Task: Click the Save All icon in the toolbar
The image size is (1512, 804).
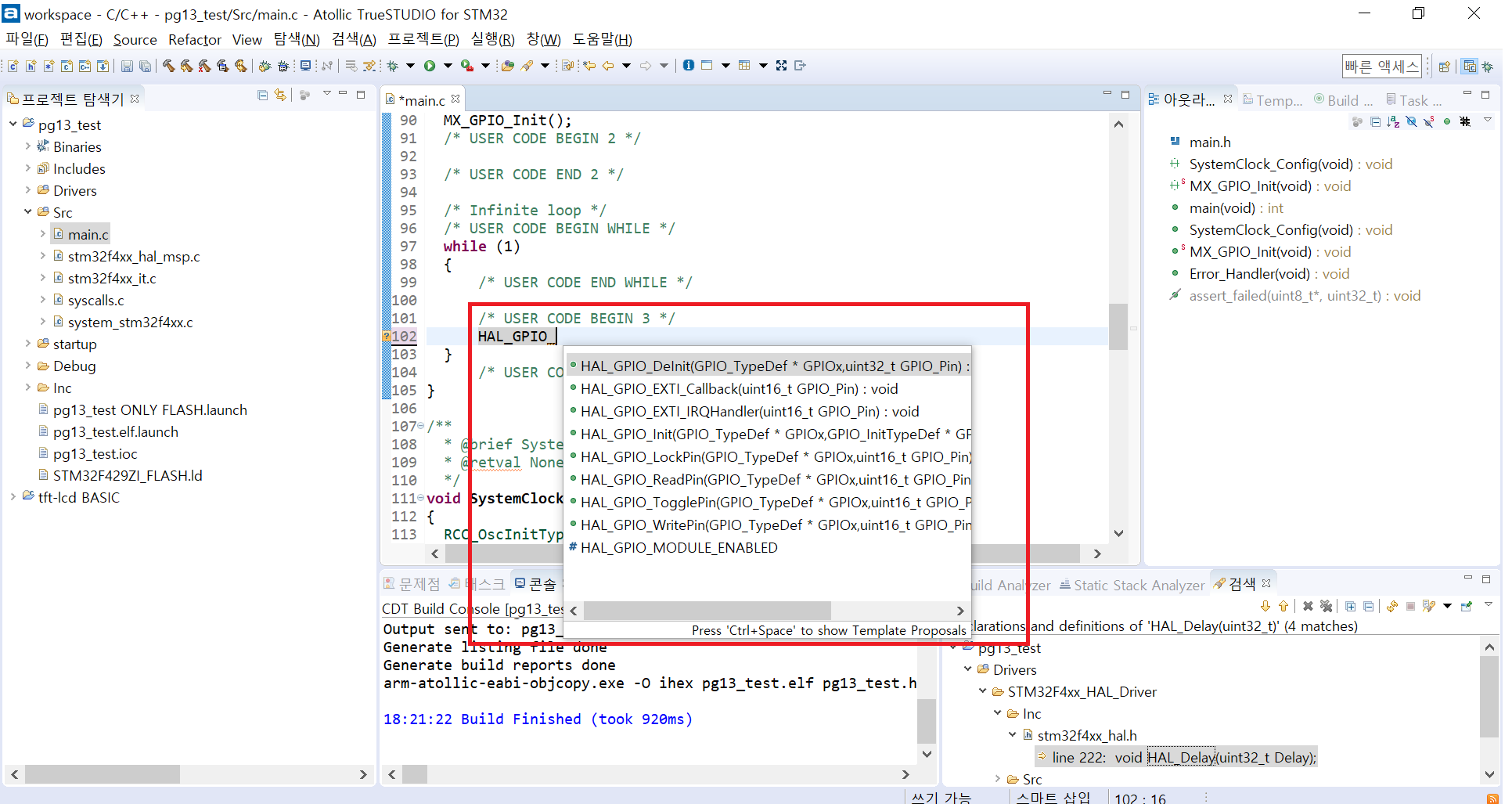Action: (145, 66)
